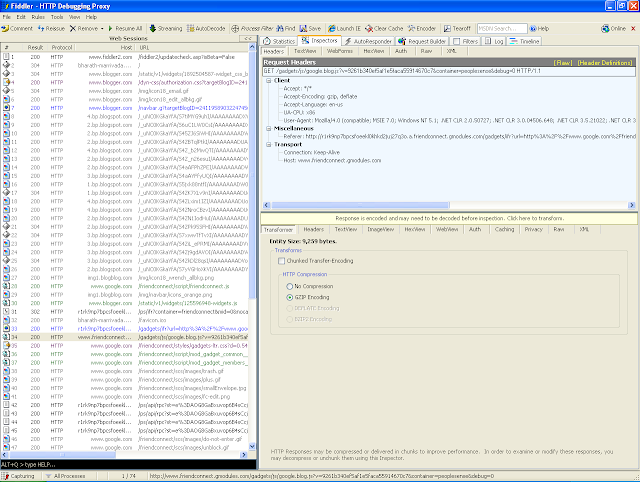This screenshot has width=640, height=482.
Task: Sort sessions by Result column
Action: click(35, 47)
